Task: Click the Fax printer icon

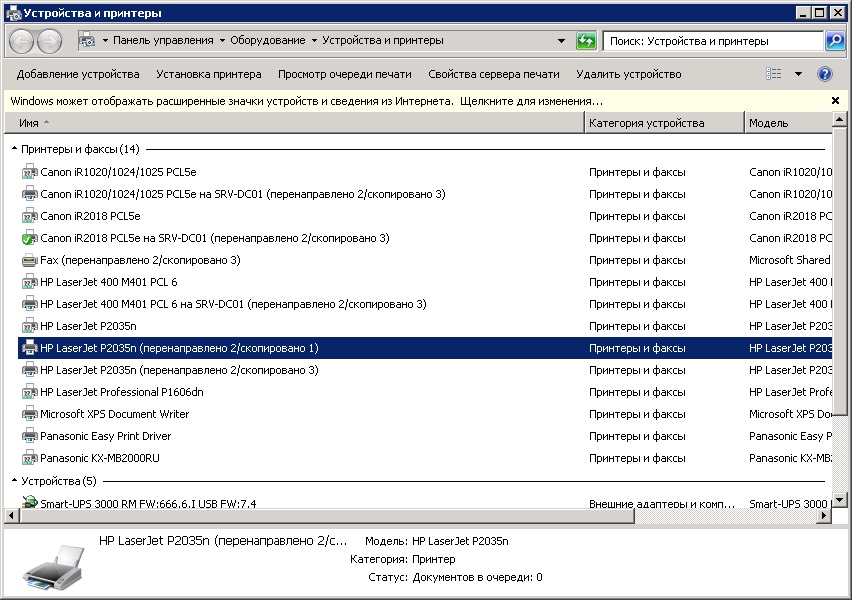Action: click(x=29, y=260)
